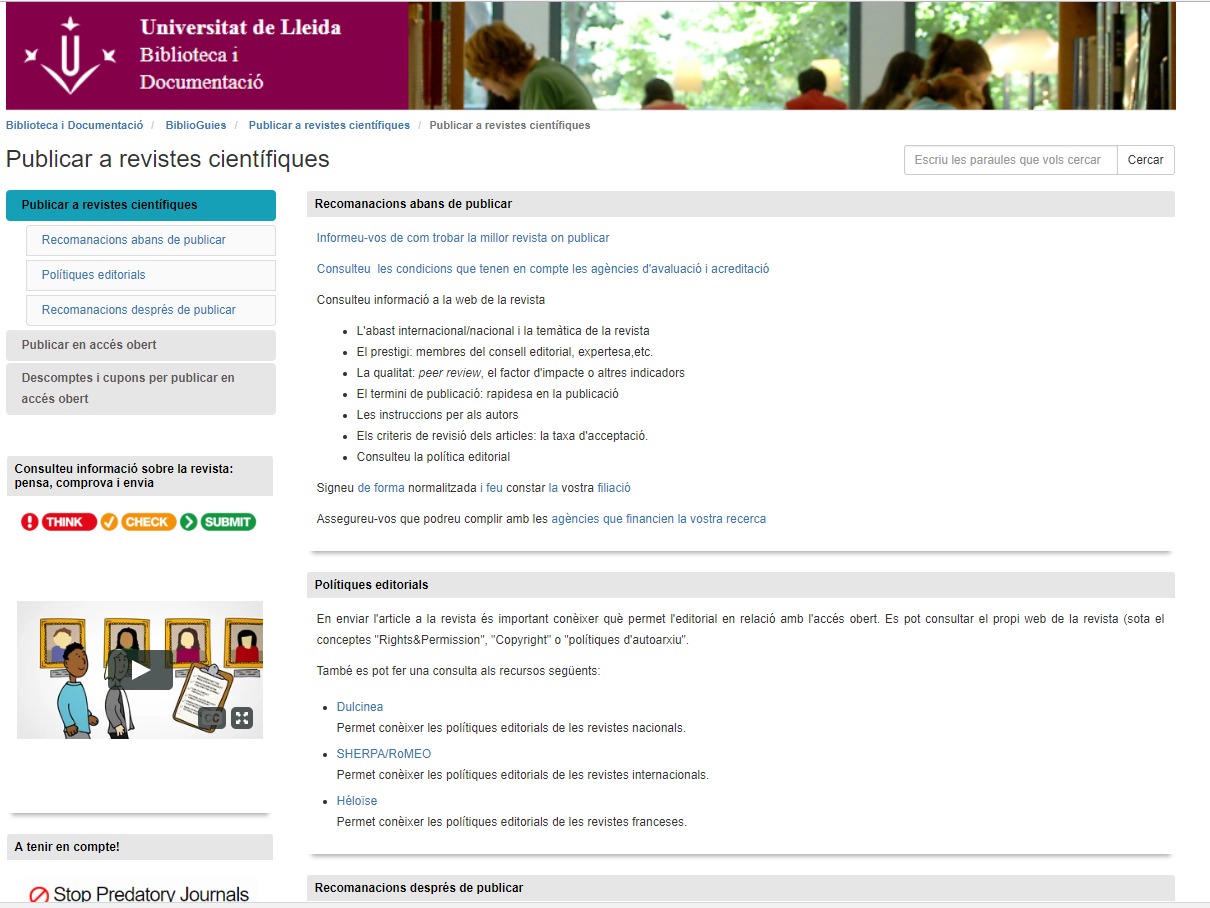Open the Biblioteca i Documentació breadcrumb
Image resolution: width=1210 pixels, height=908 pixels.
click(x=75, y=125)
